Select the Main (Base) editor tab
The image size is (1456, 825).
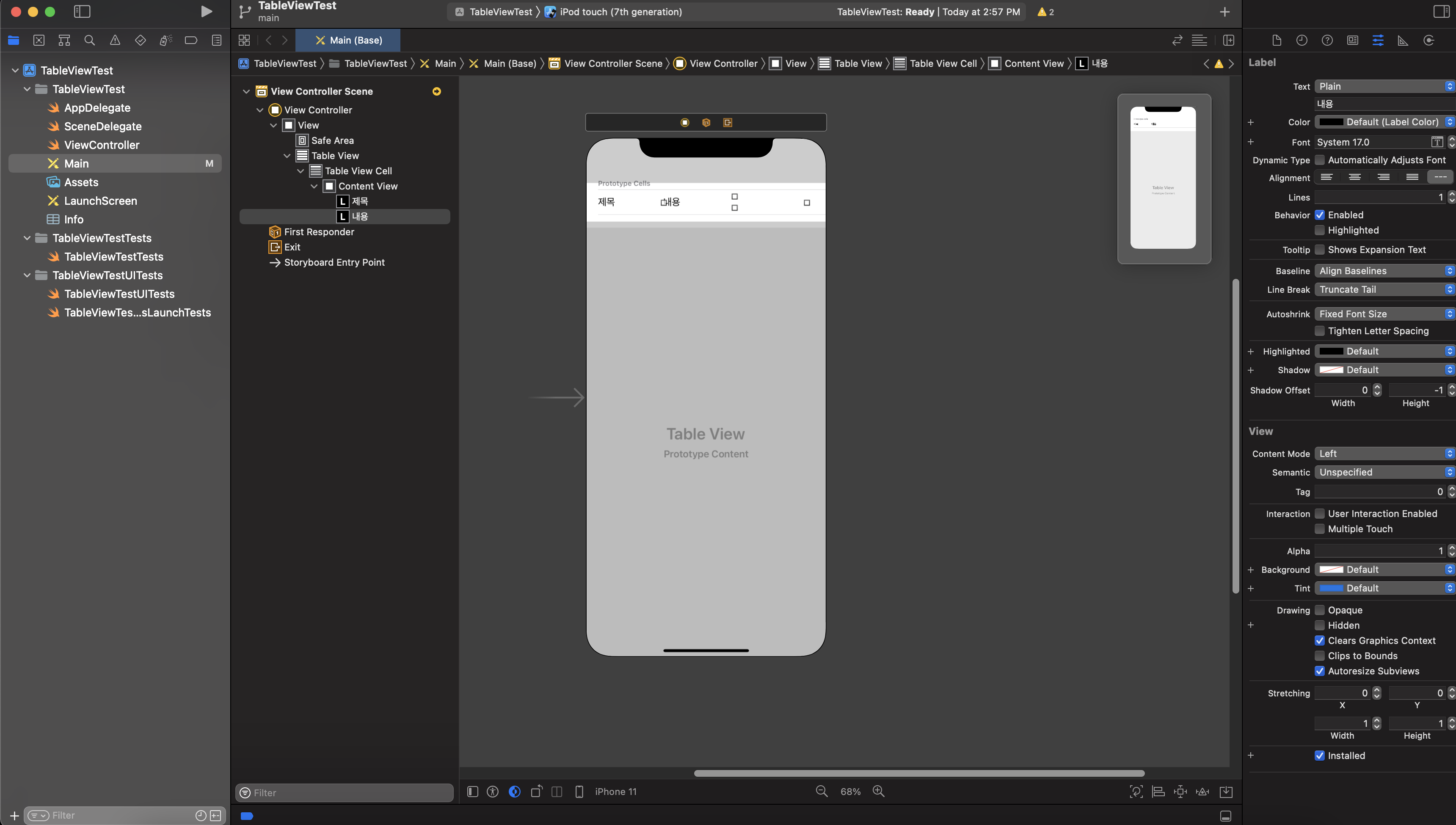pos(349,40)
